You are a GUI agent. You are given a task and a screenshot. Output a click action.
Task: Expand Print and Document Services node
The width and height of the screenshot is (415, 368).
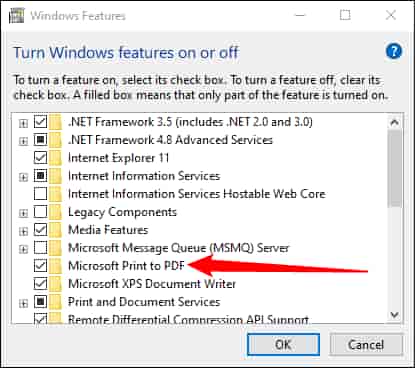pyautogui.click(x=23, y=303)
